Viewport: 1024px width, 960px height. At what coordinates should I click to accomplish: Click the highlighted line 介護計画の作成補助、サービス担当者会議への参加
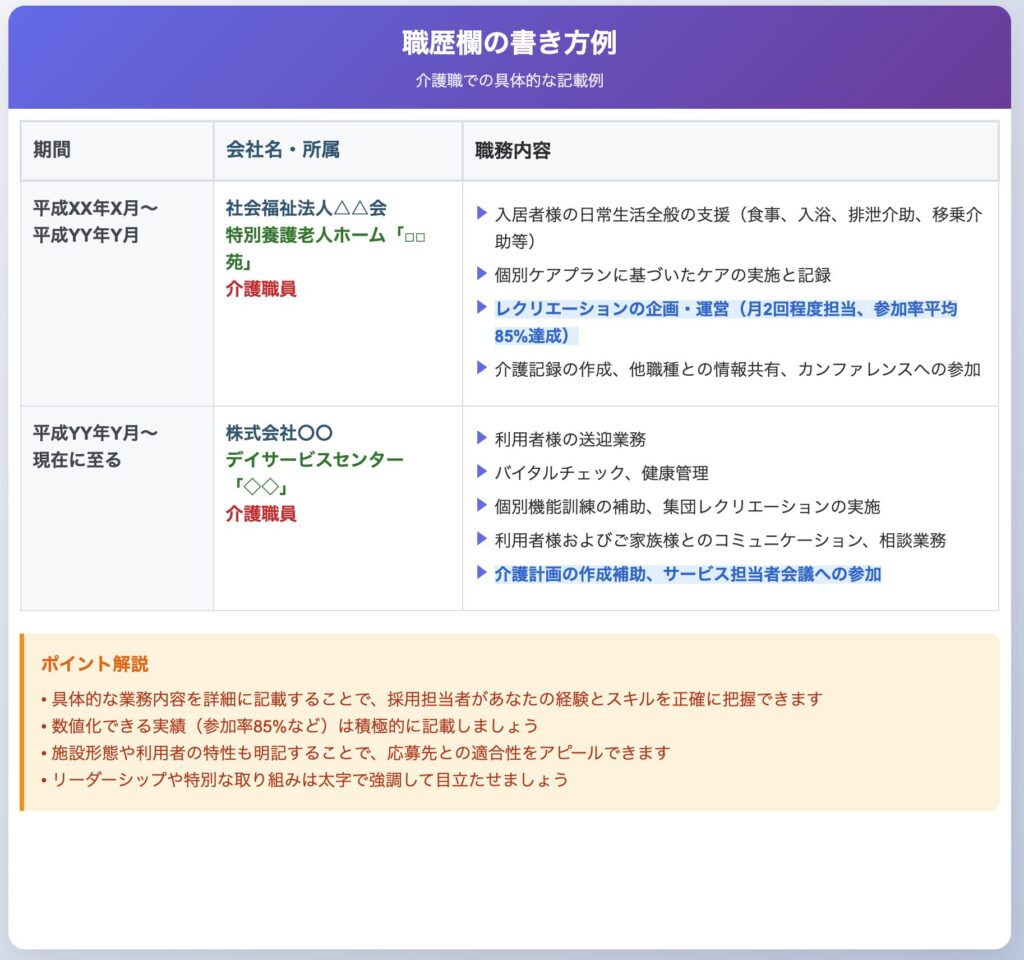(x=688, y=574)
